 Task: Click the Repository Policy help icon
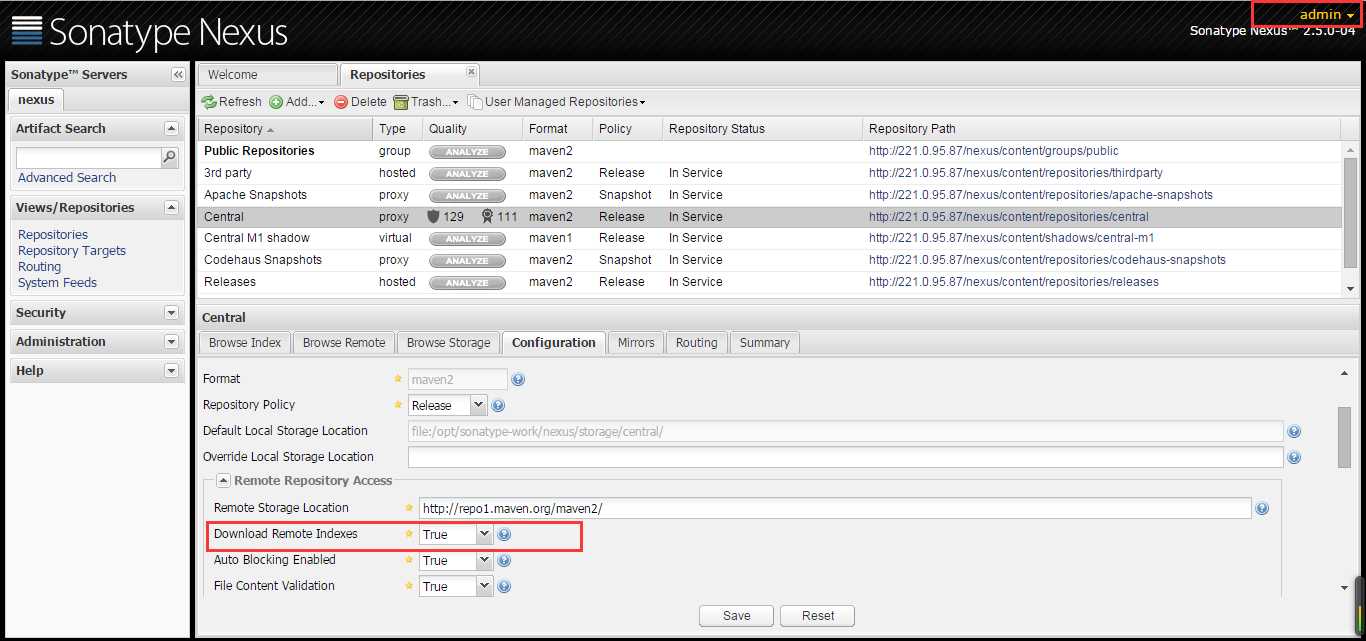(498, 406)
